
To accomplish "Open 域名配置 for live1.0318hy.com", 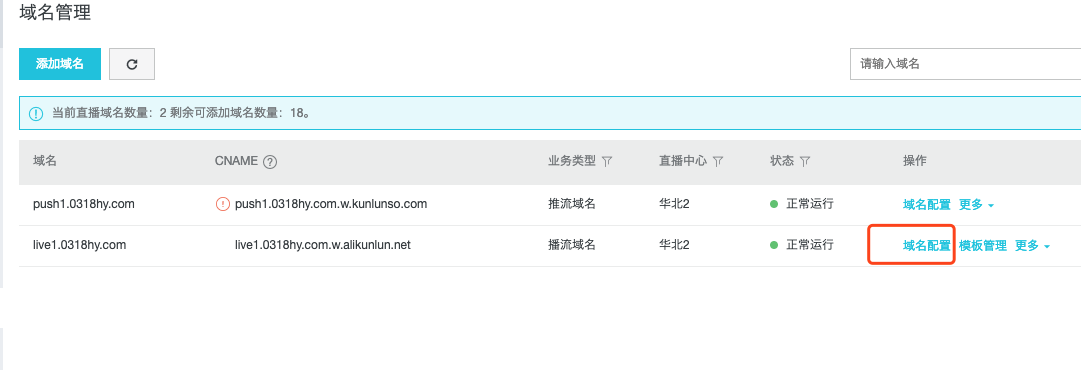I will pos(927,246).
